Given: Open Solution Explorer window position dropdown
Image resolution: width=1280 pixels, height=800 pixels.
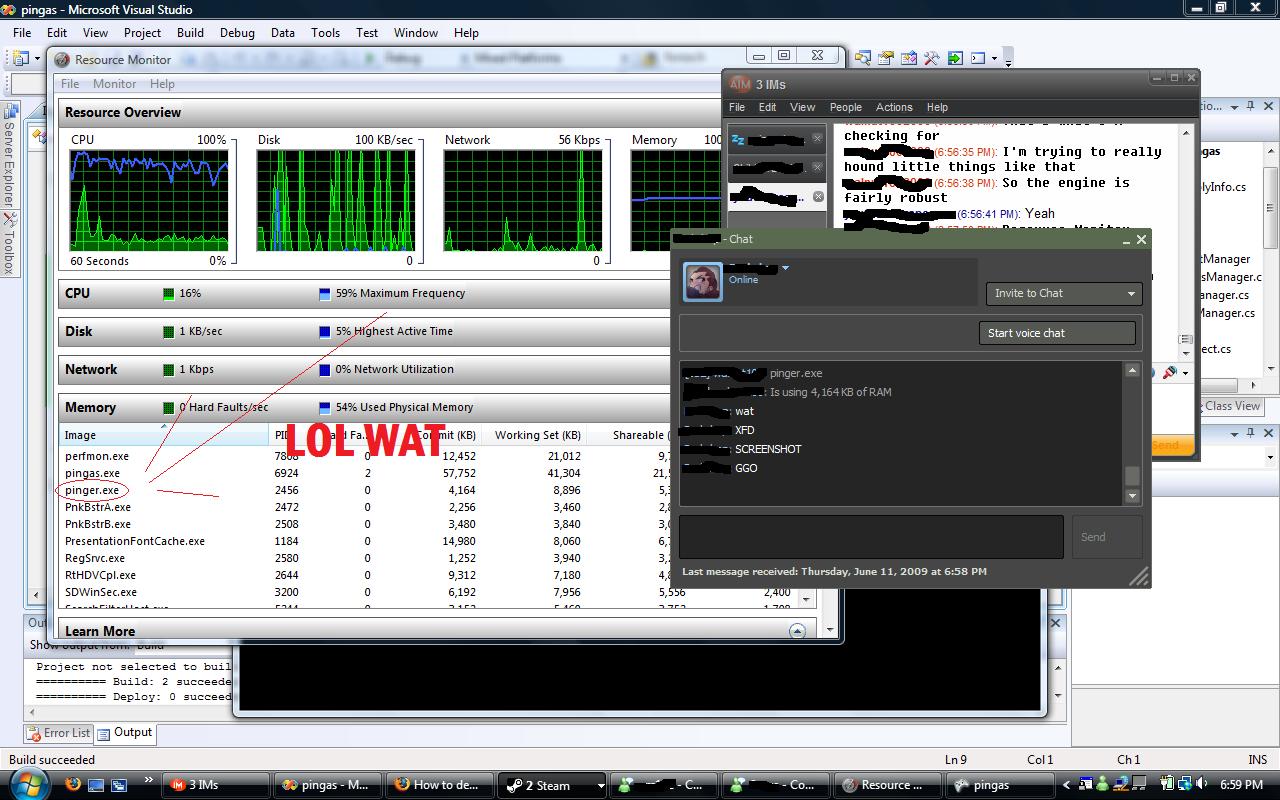Looking at the screenshot, I should tap(1233, 105).
